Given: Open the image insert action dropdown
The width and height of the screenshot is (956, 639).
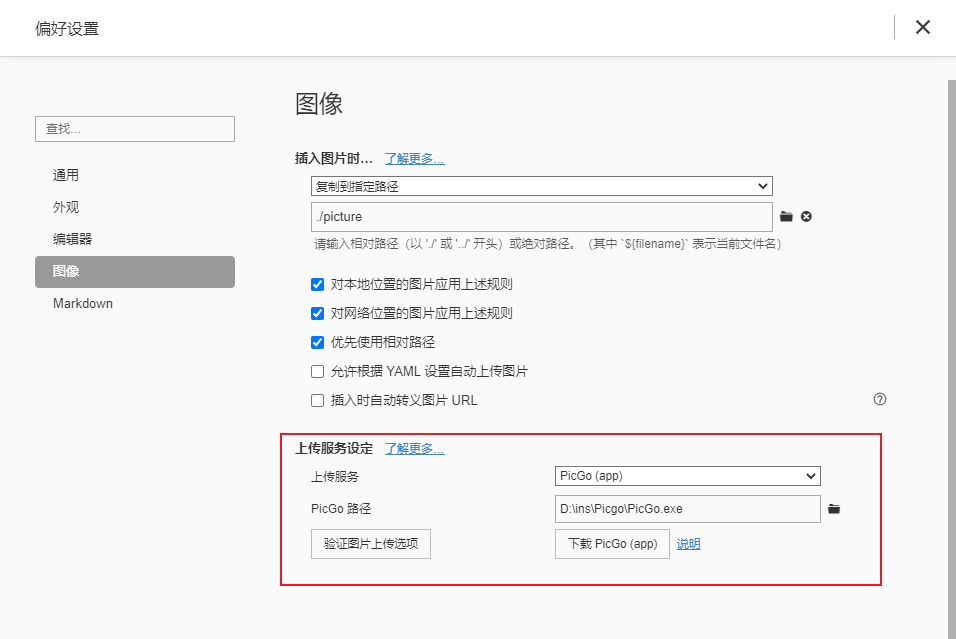Looking at the screenshot, I should pyautogui.click(x=541, y=186).
